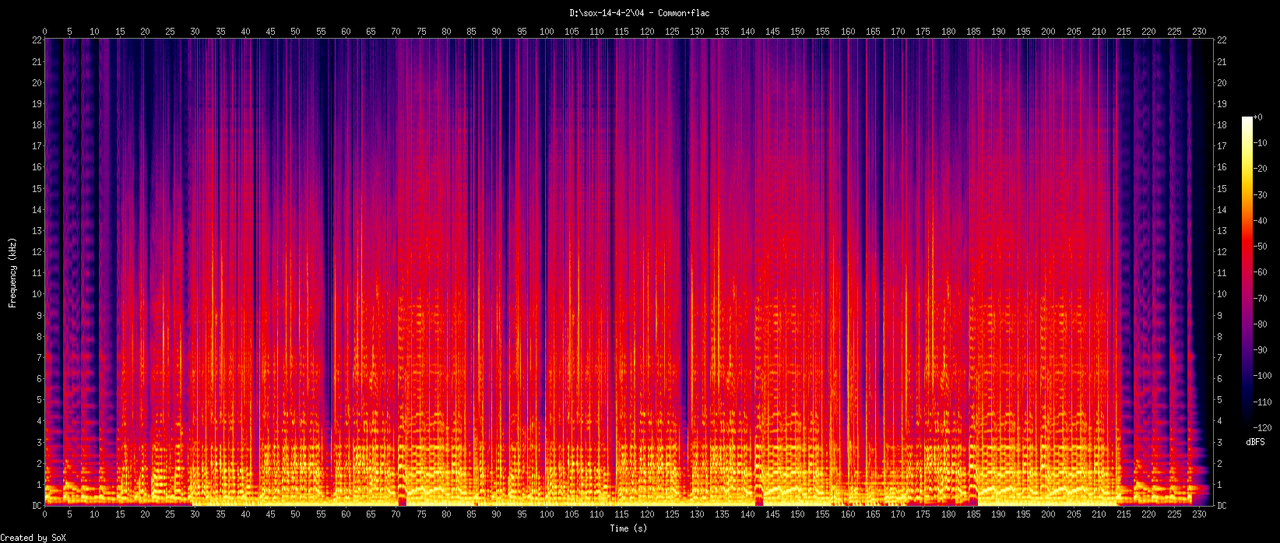Screen dimensions: 1280x543
Task: Click '100' on the top time axis
Action: click(546, 31)
